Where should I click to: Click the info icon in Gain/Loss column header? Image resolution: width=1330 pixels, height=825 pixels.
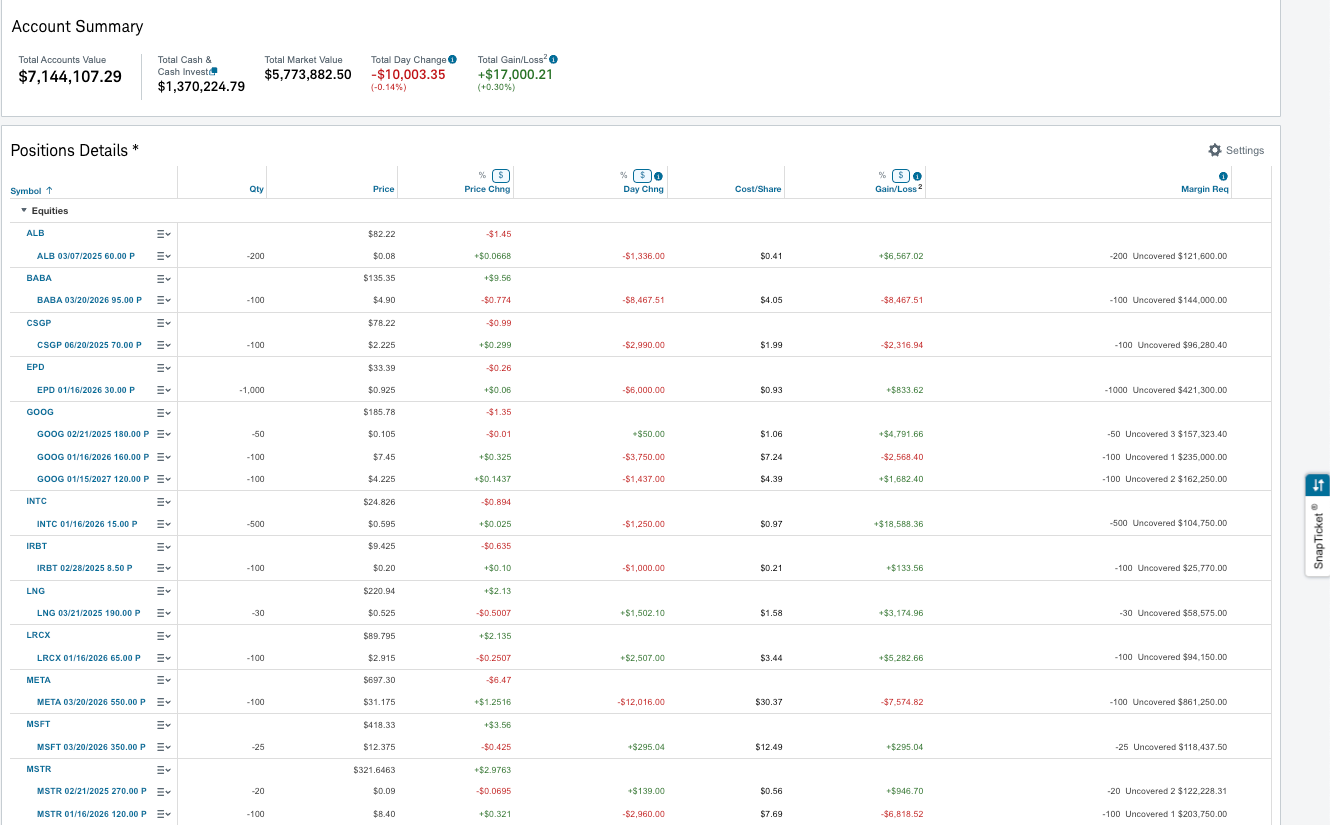point(918,177)
